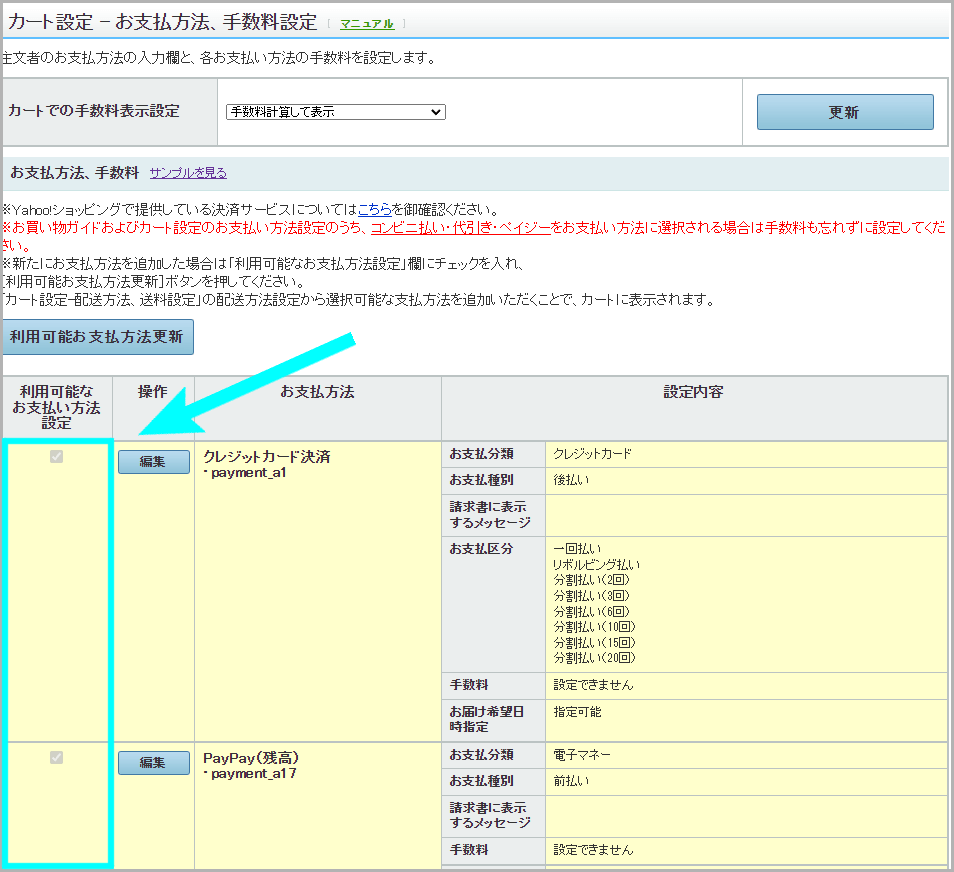Click the 利用可能お支払方法更新 button
954x872 pixels.
pos(97,337)
